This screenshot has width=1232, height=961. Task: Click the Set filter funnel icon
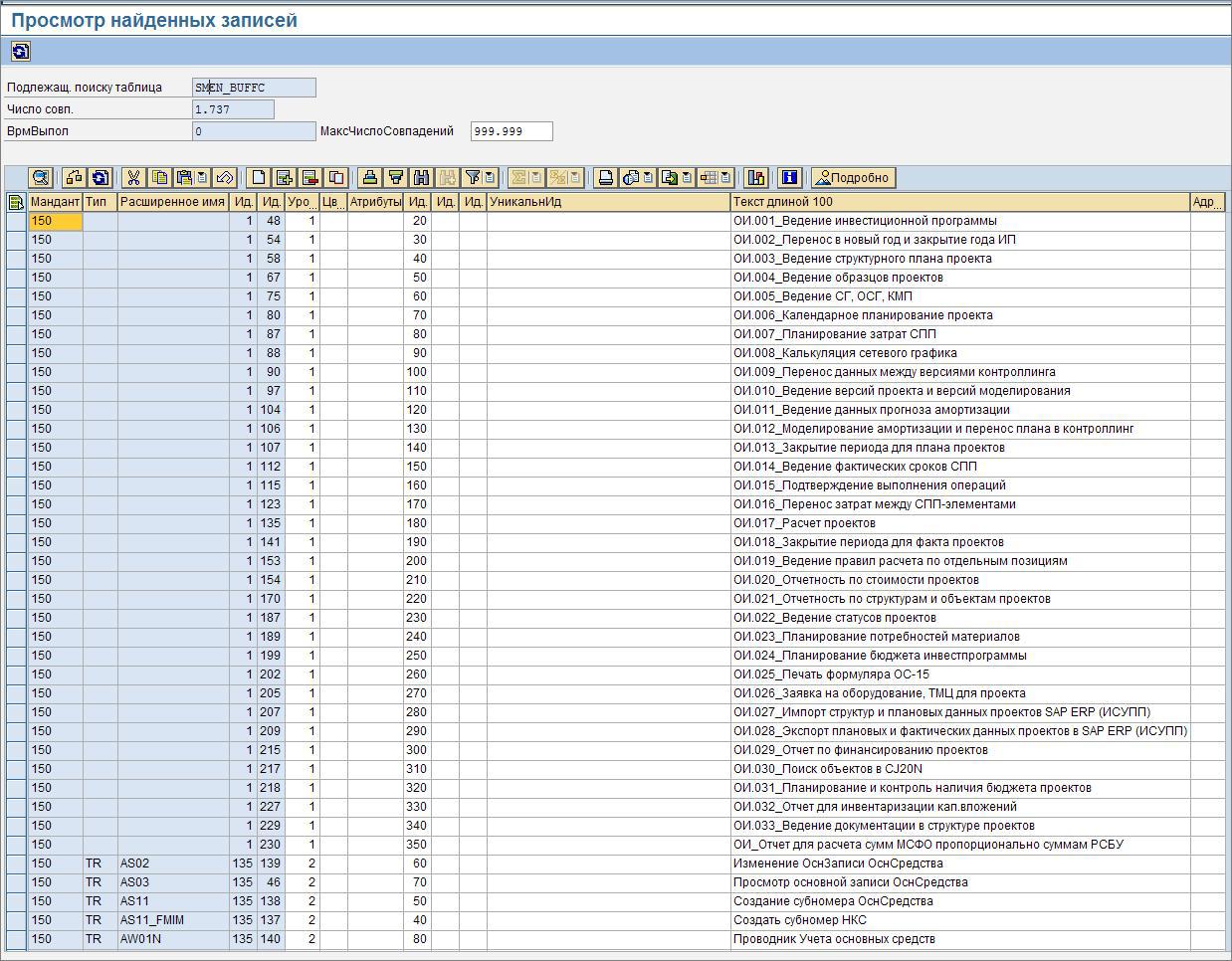pyautogui.click(x=471, y=178)
